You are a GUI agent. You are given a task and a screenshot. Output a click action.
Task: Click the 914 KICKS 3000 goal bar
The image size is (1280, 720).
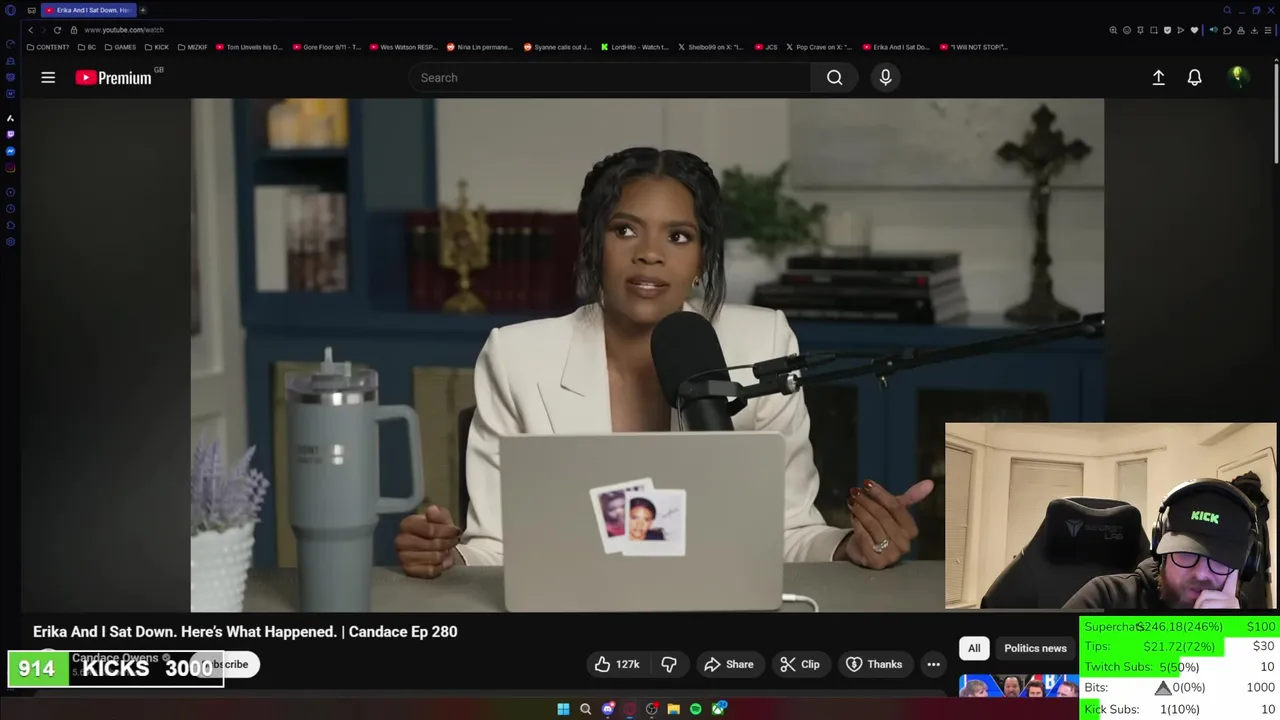coord(116,669)
